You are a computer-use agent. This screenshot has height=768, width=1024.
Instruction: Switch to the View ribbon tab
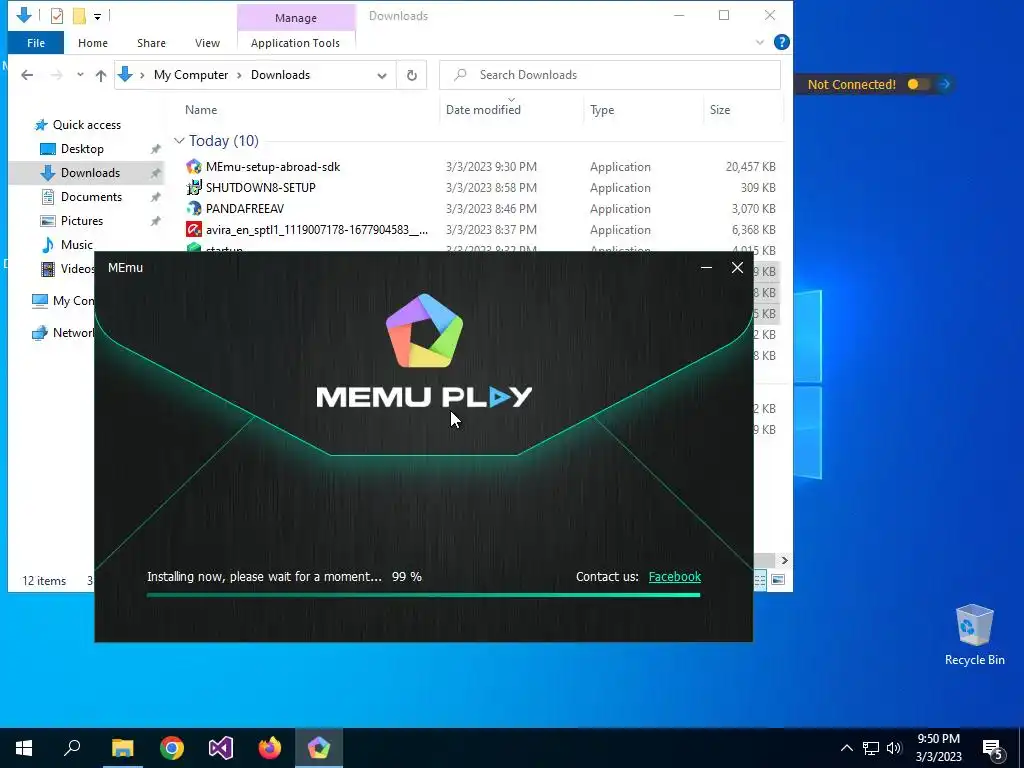point(207,43)
